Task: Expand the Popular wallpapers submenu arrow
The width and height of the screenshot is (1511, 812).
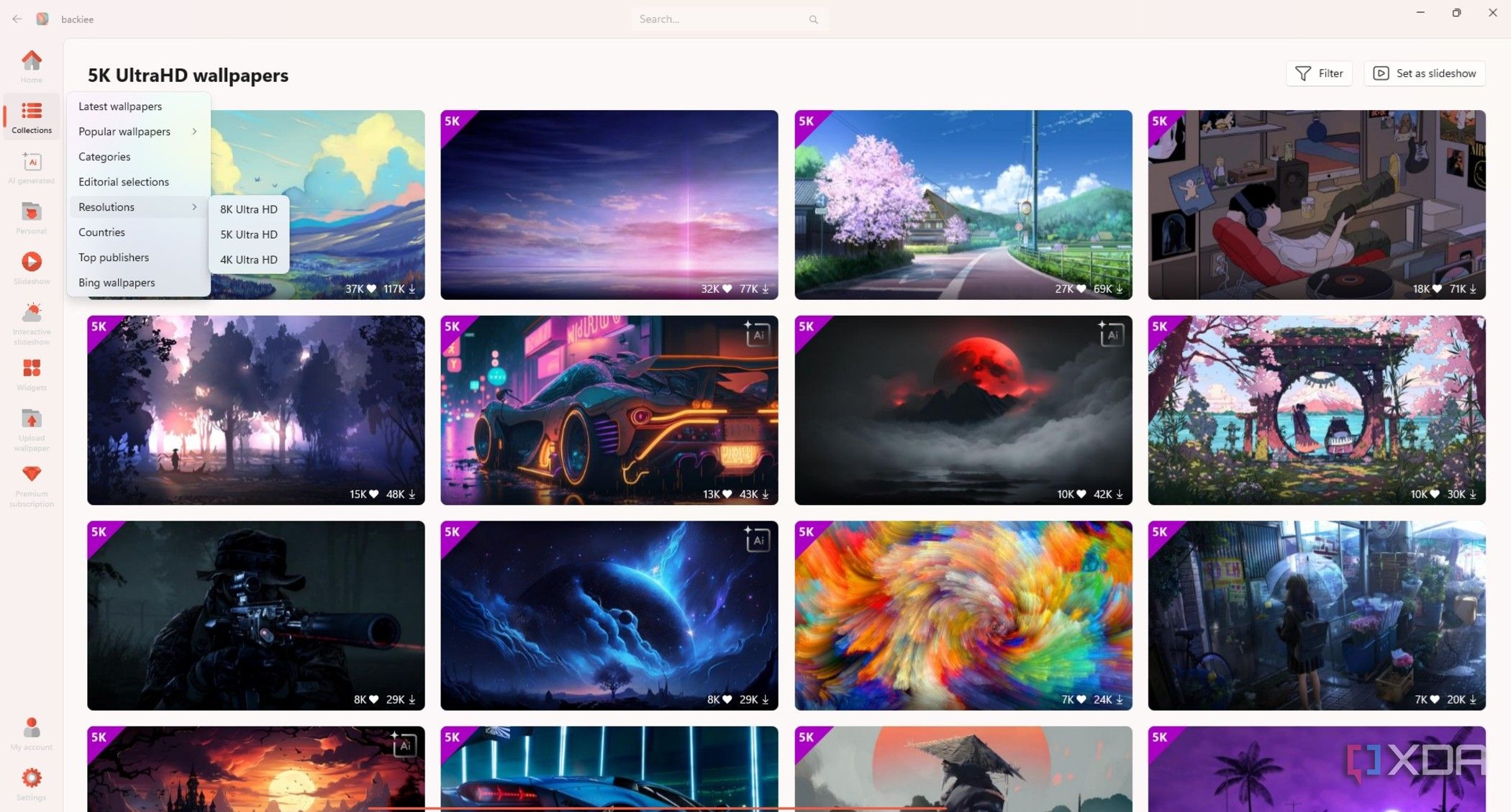Action: pyautogui.click(x=194, y=132)
